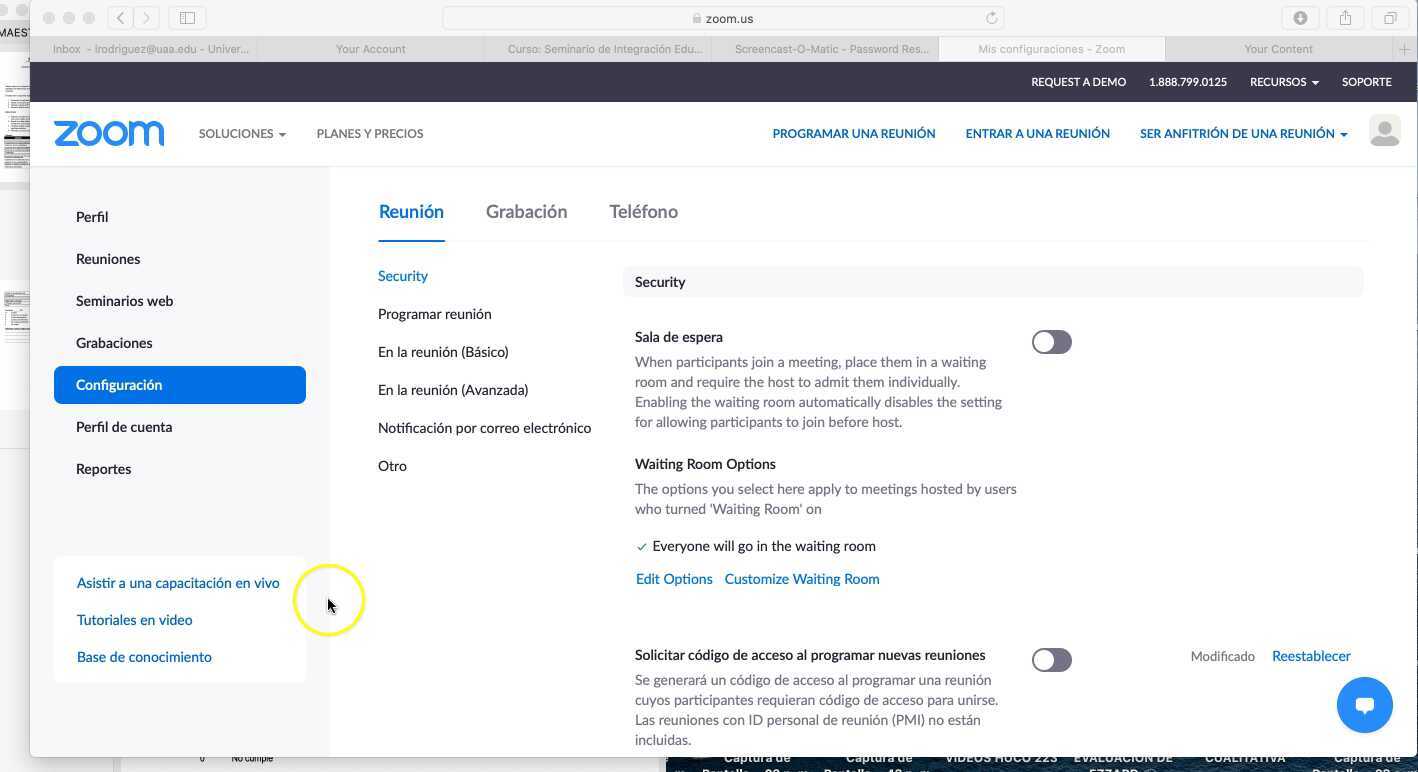The image size is (1418, 772).
Task: Click Edit Options for waiting room
Action: 674,579
